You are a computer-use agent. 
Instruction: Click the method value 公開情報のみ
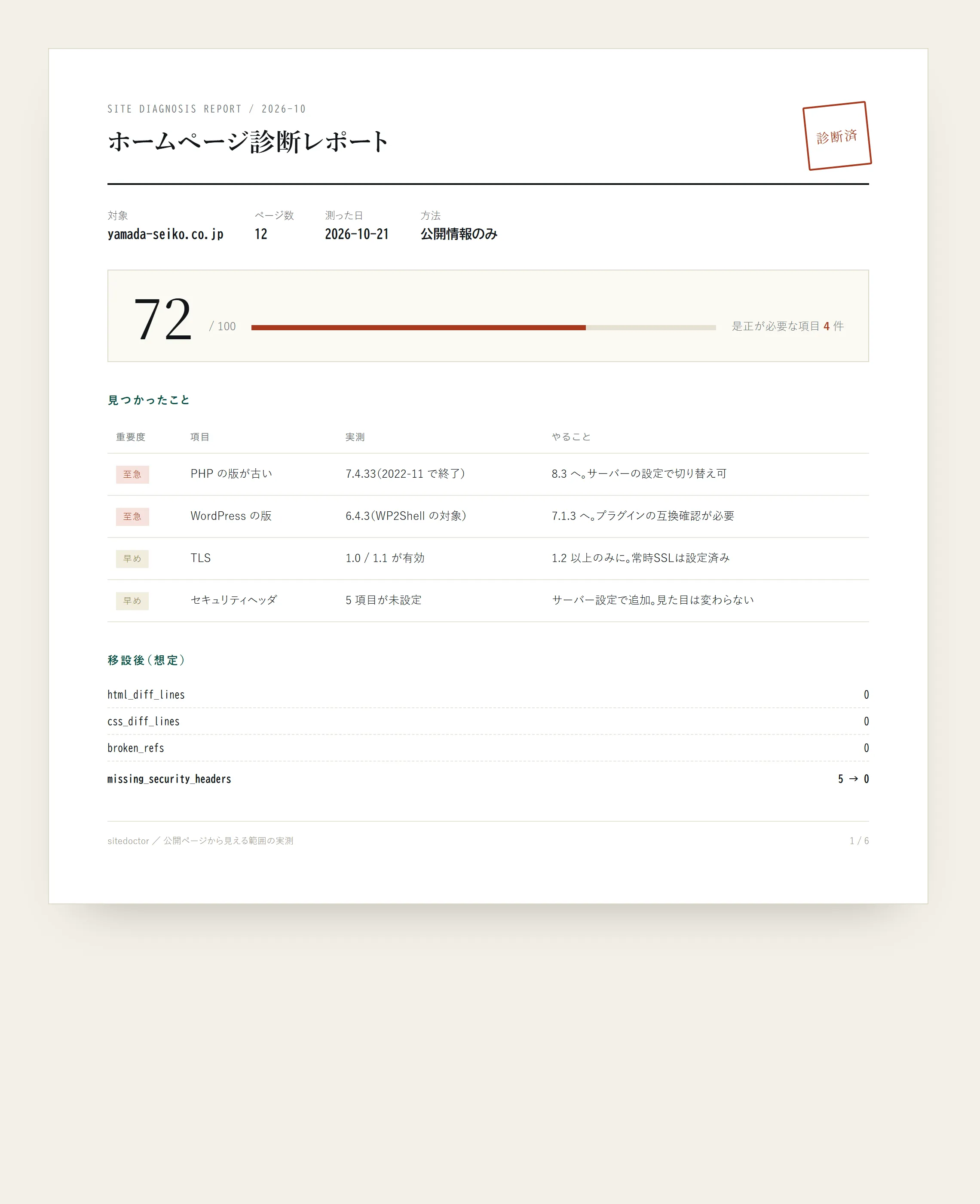(458, 234)
